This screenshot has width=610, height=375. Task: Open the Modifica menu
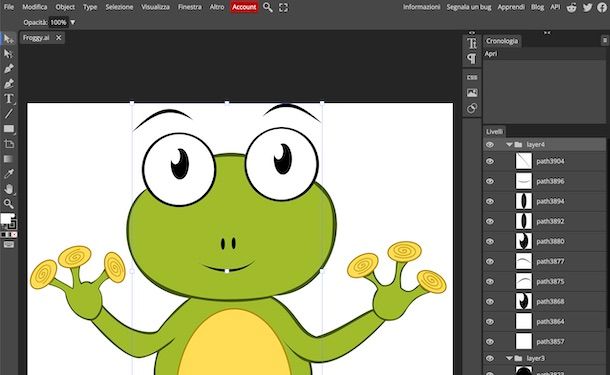click(35, 7)
